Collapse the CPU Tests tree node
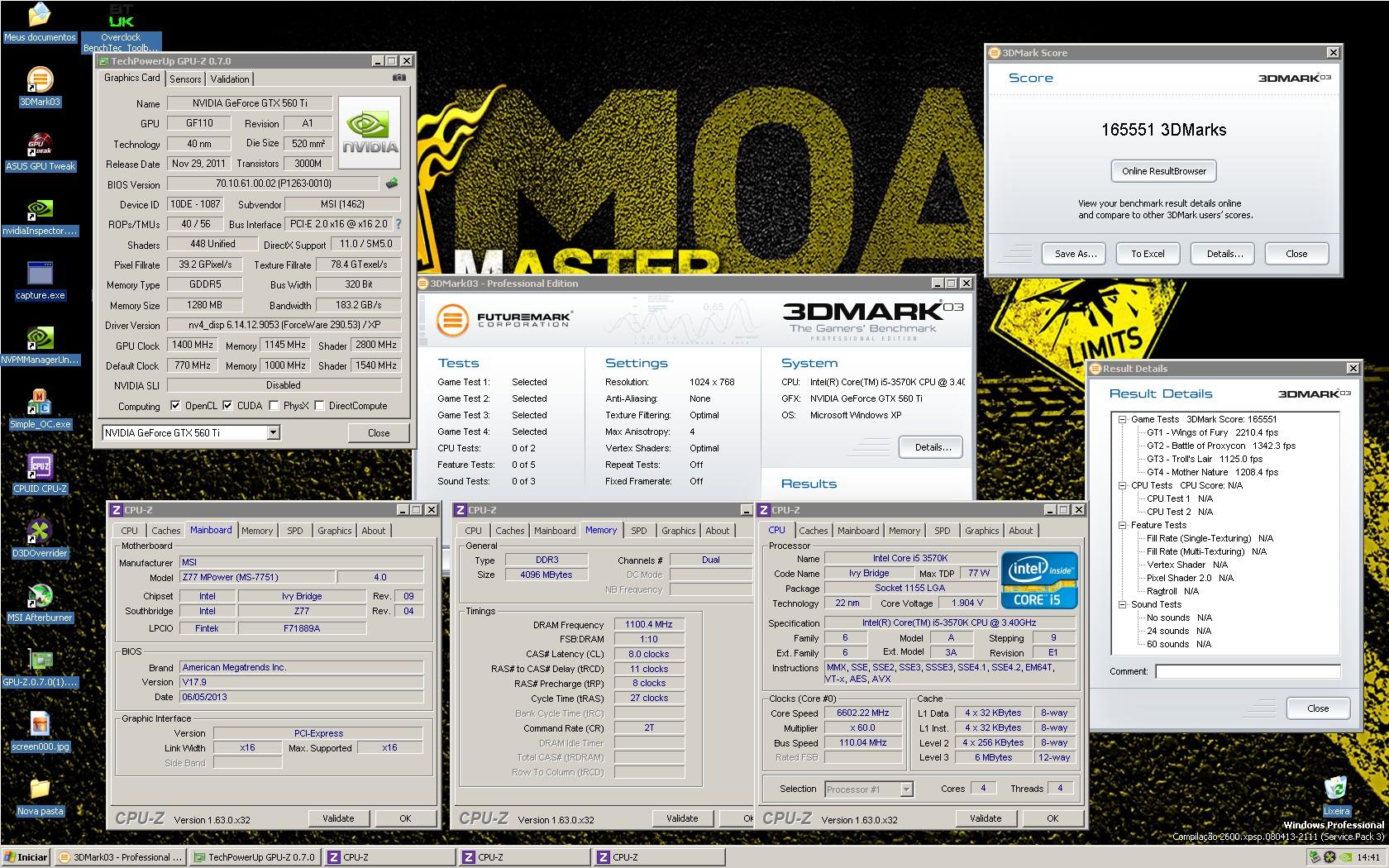 click(x=1123, y=485)
